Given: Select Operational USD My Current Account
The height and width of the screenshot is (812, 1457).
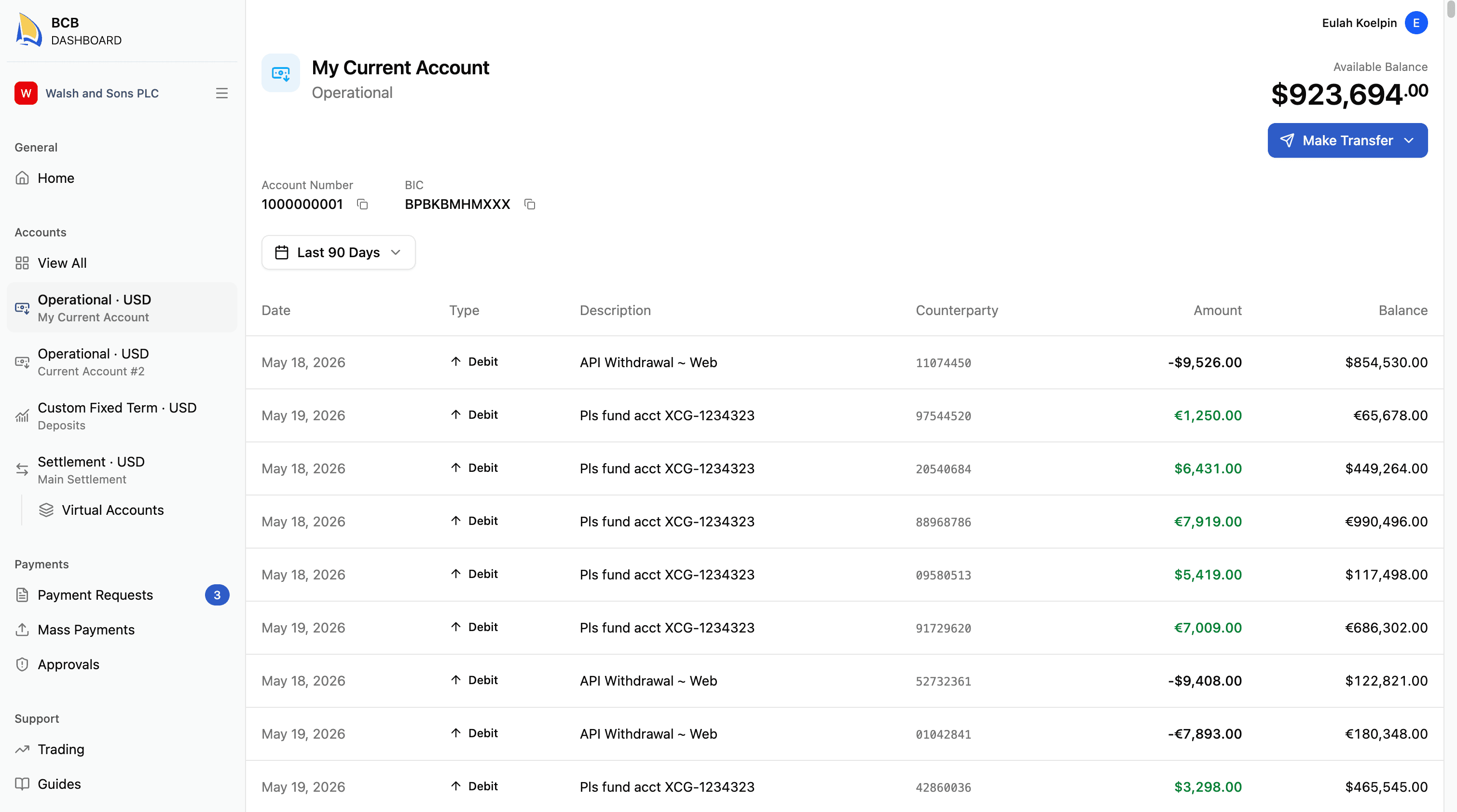Looking at the screenshot, I should [x=122, y=308].
